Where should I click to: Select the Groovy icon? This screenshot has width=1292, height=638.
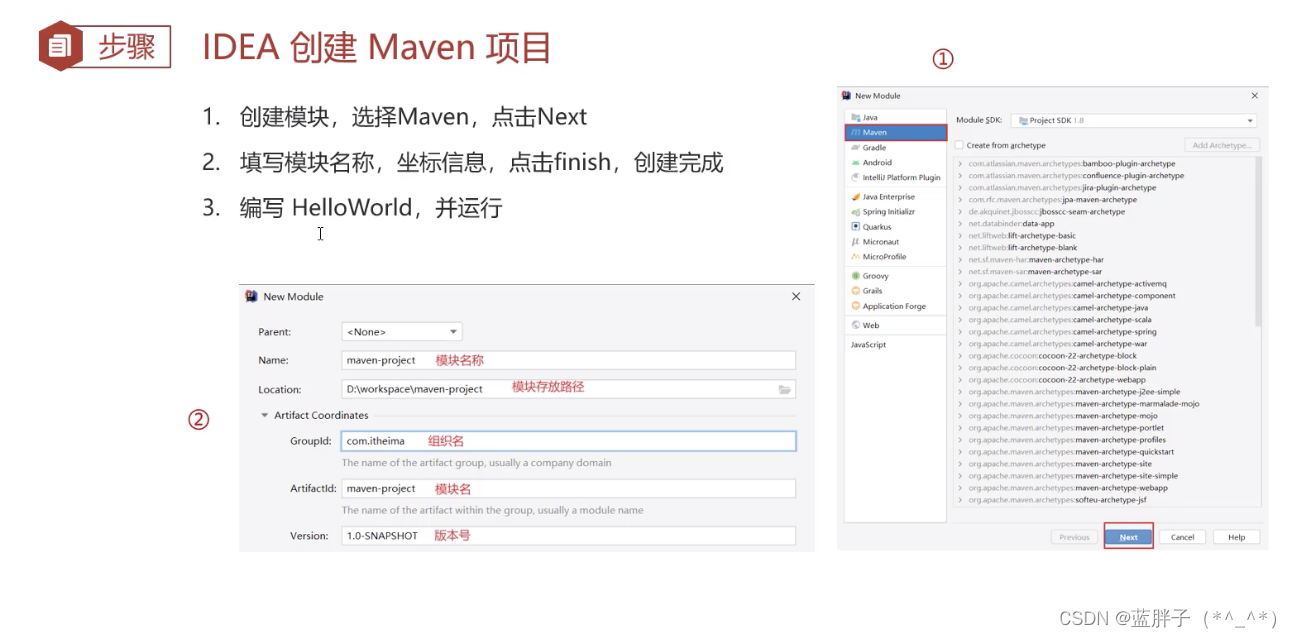pos(855,276)
